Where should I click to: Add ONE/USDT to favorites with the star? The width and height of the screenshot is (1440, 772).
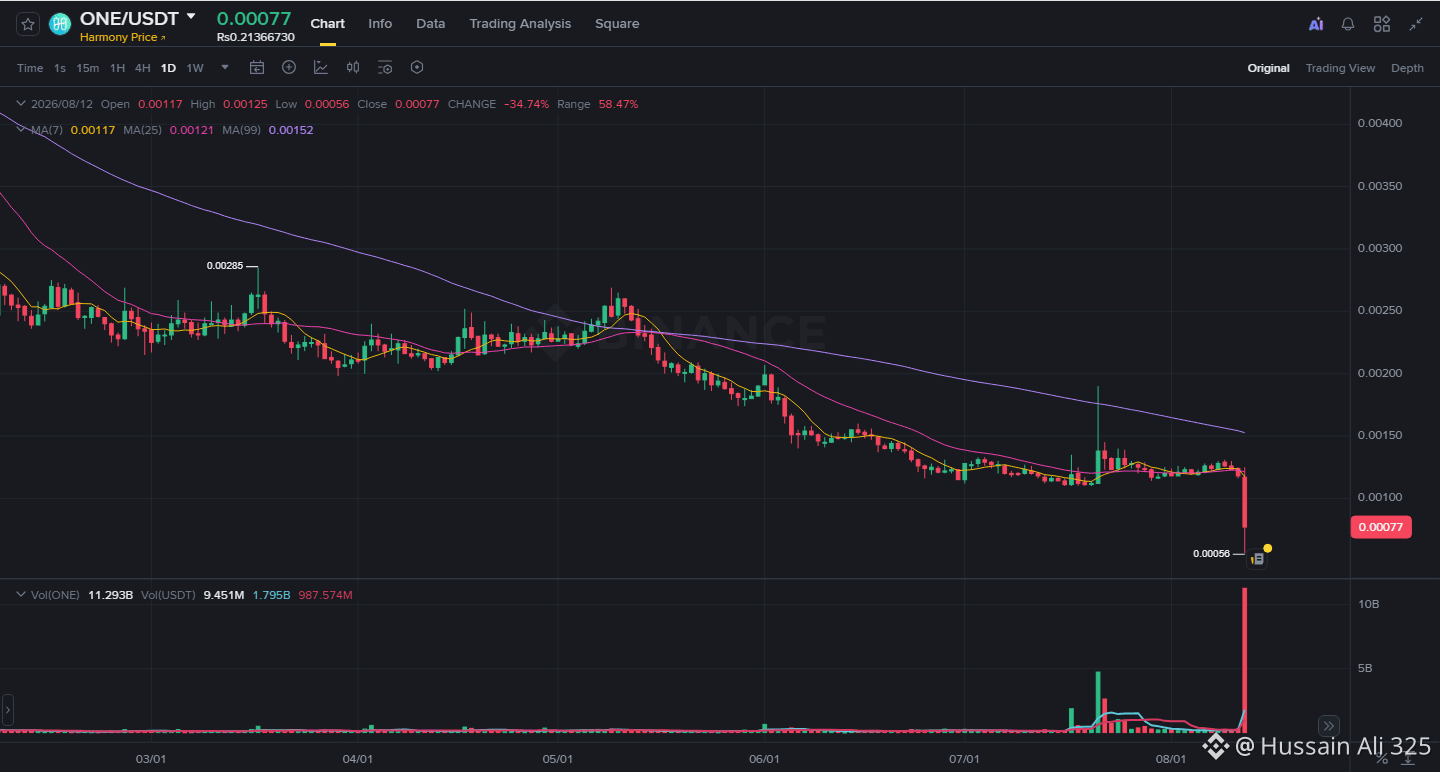pos(28,24)
